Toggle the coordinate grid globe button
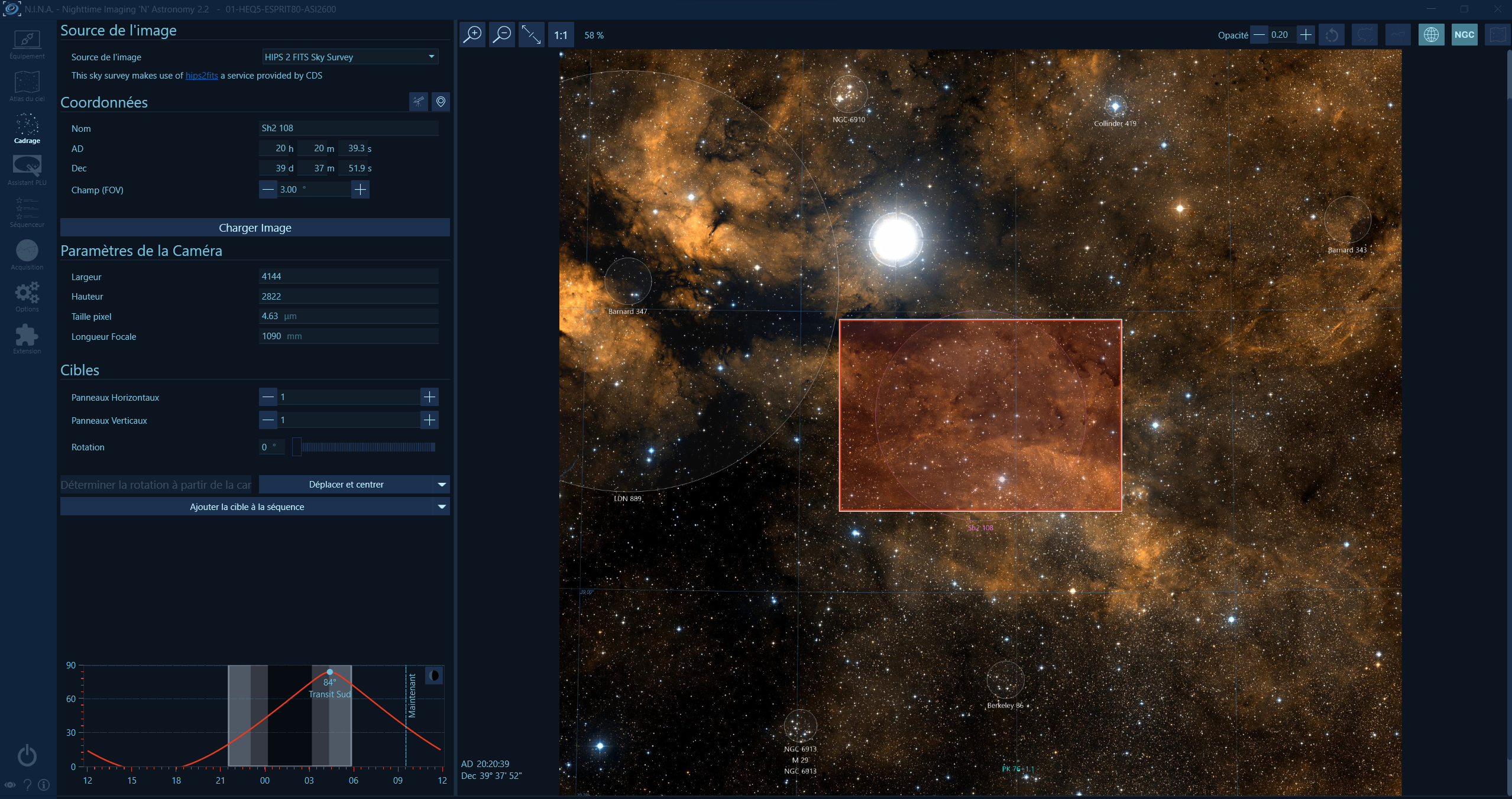The height and width of the screenshot is (799, 1512). click(1431, 35)
